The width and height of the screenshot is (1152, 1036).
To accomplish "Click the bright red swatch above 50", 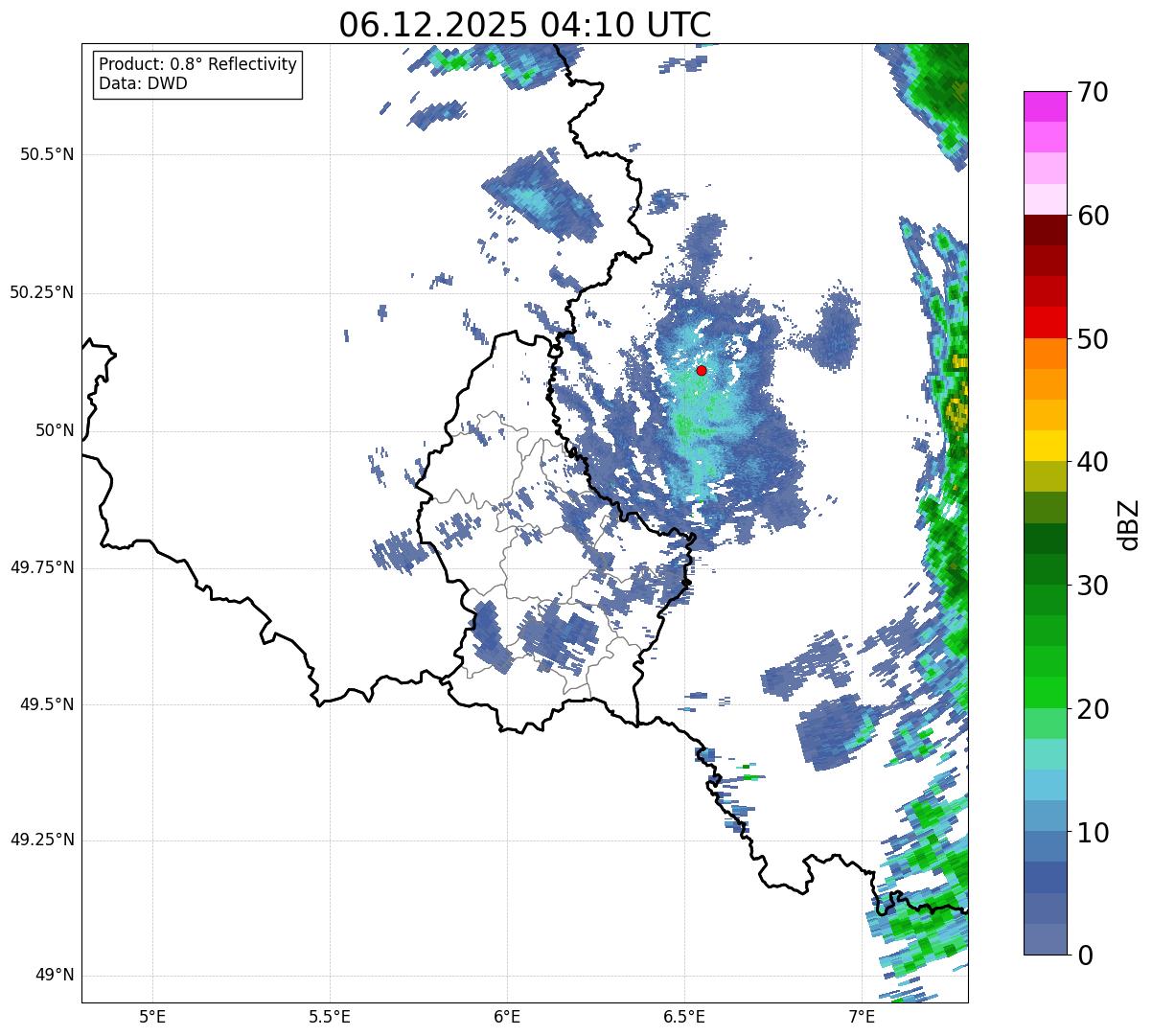I will [x=1045, y=322].
